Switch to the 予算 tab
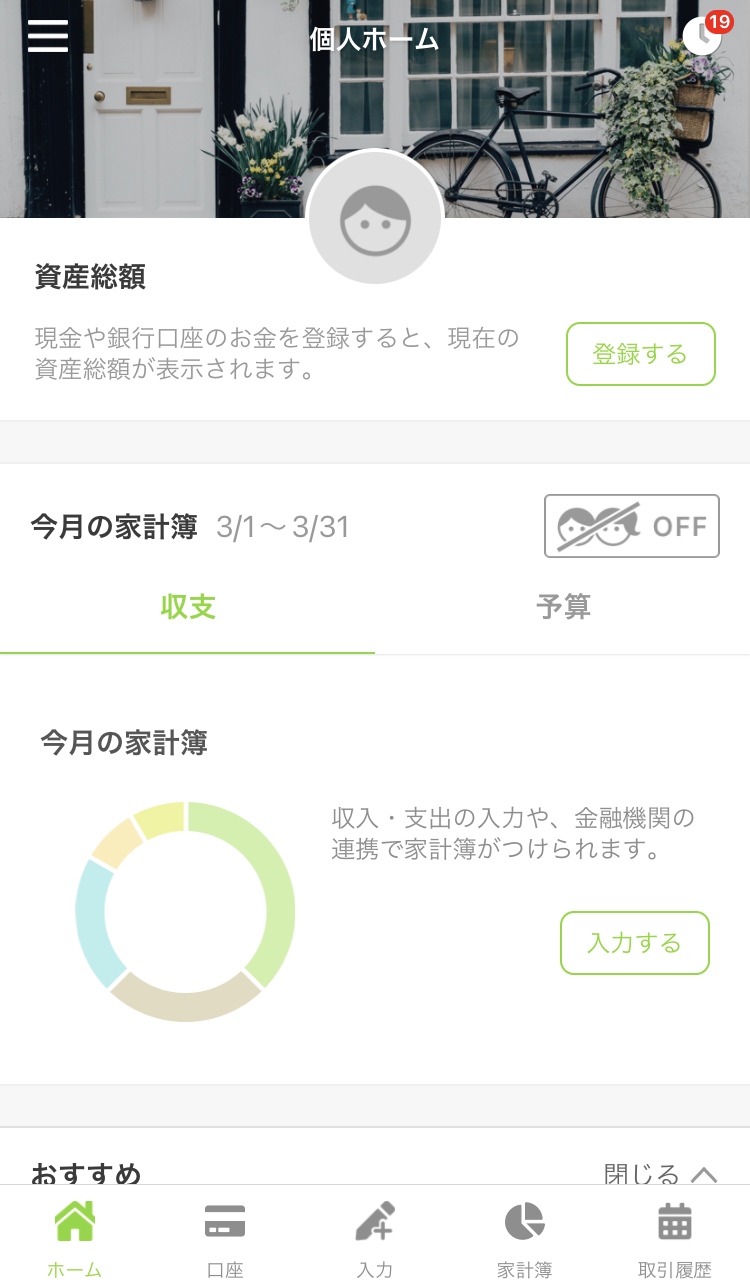Image resolution: width=750 pixels, height=1282 pixels. click(x=563, y=606)
